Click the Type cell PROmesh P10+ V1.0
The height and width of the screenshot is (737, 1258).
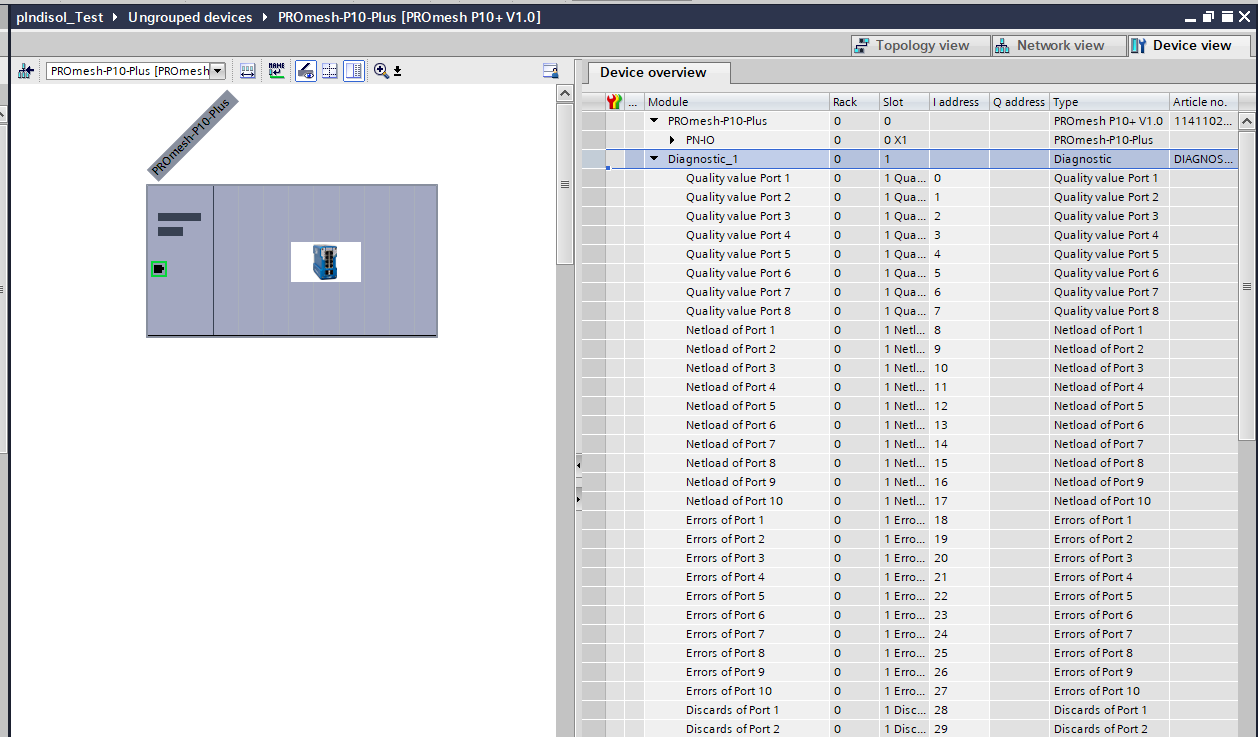1108,121
